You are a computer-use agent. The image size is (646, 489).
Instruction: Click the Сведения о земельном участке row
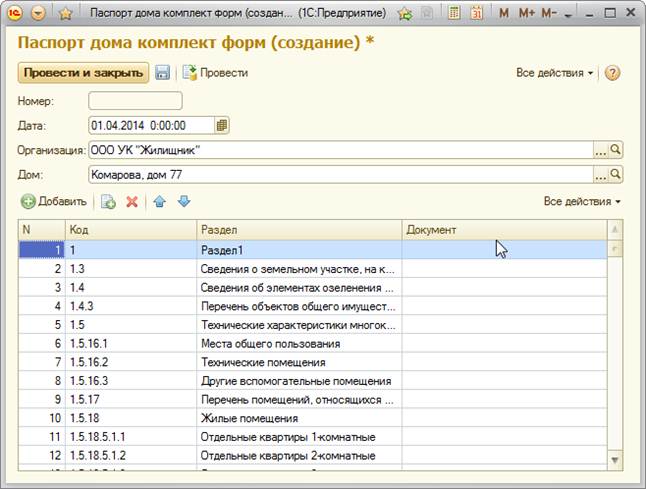click(x=313, y=269)
